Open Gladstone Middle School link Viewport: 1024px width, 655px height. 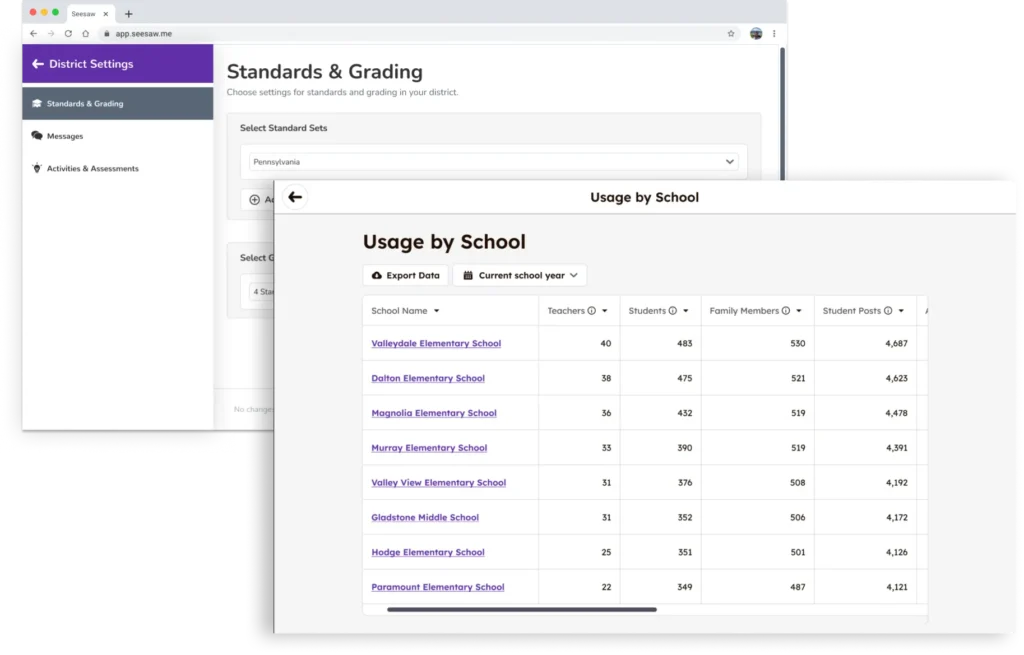425,517
